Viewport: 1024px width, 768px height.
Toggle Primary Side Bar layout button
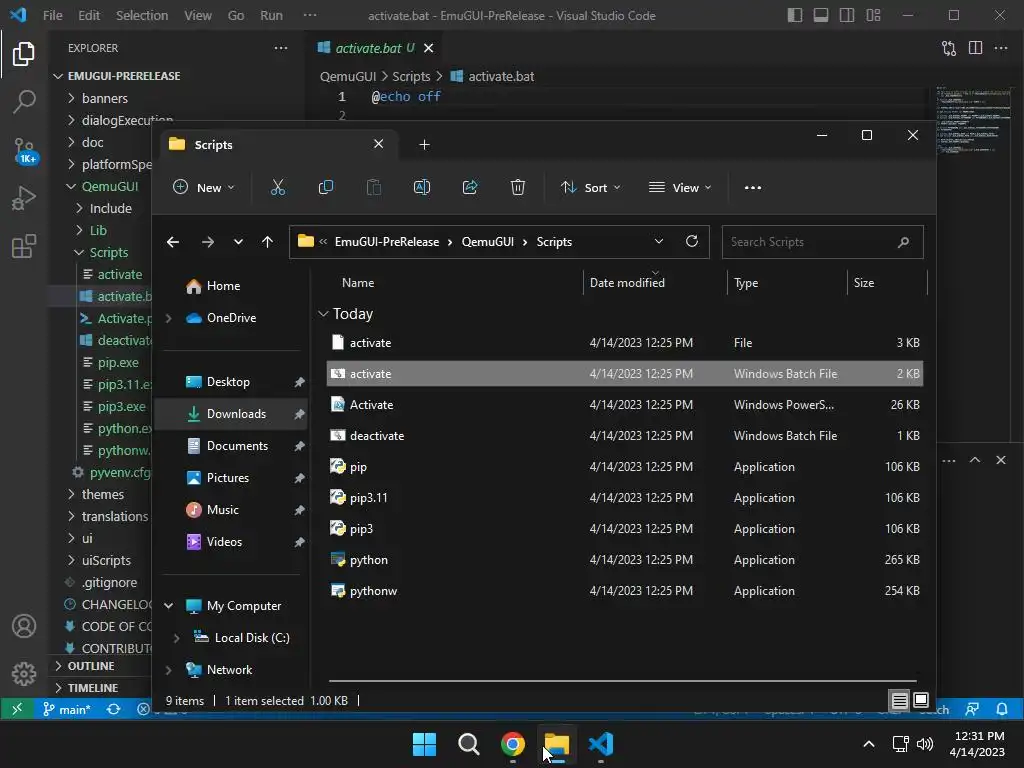pyautogui.click(x=795, y=15)
